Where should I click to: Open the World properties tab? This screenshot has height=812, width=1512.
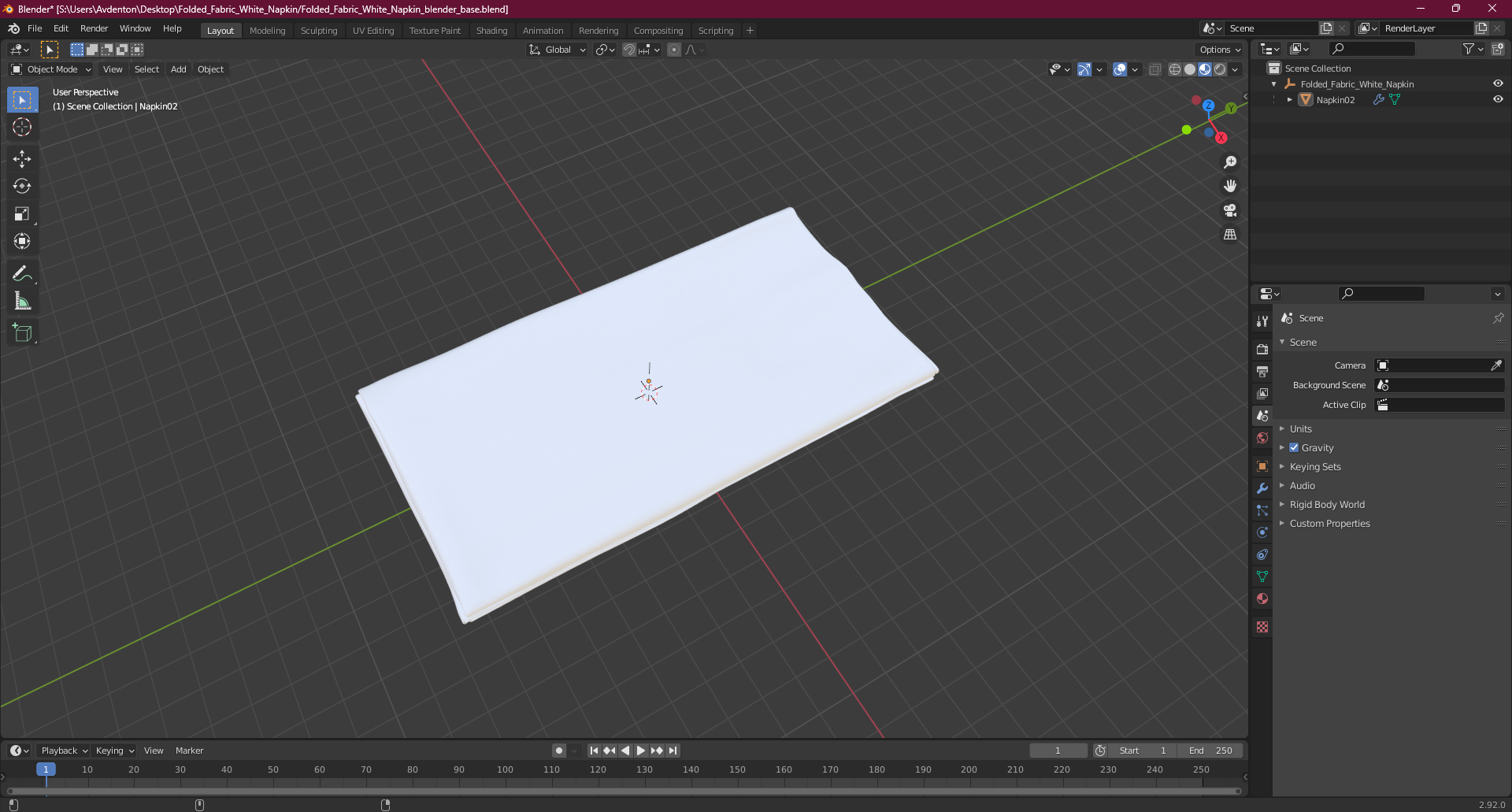click(1262, 438)
